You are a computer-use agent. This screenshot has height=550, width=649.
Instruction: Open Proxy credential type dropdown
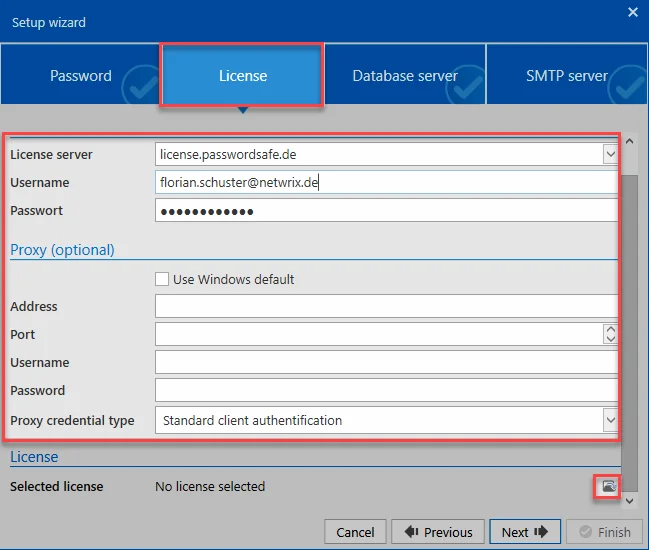610,420
